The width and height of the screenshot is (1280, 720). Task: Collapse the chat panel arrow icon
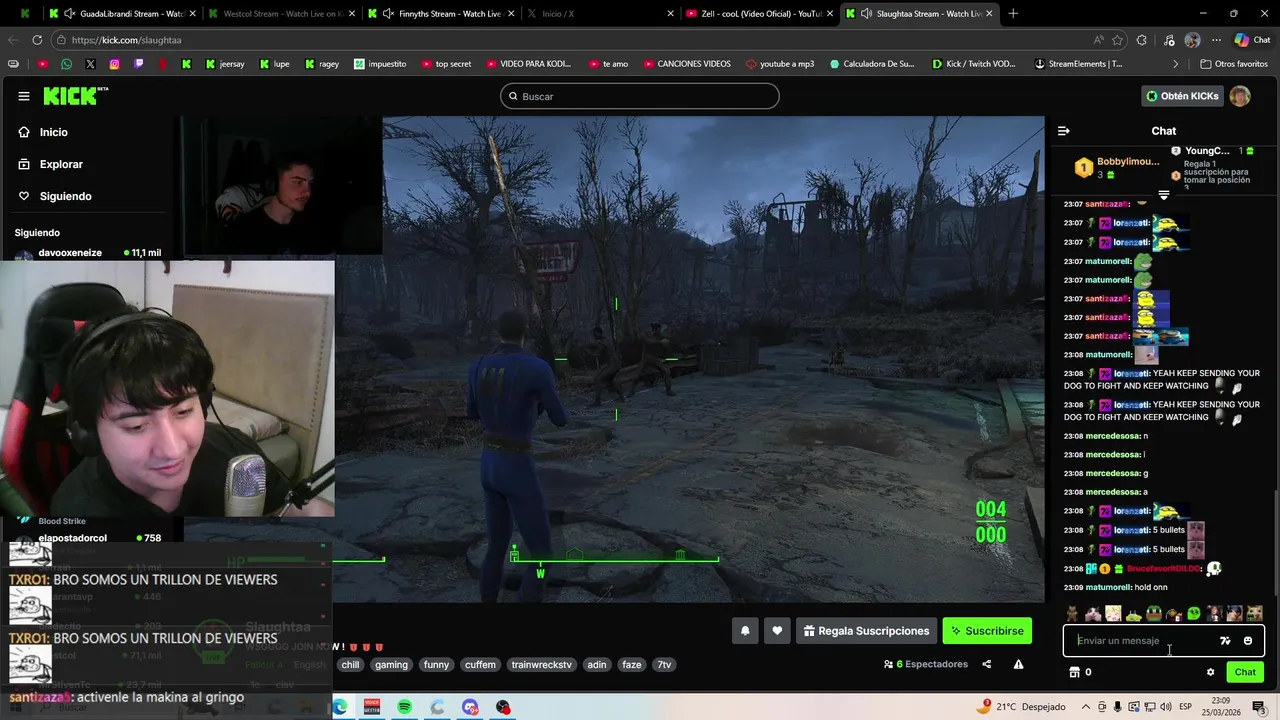1064,131
